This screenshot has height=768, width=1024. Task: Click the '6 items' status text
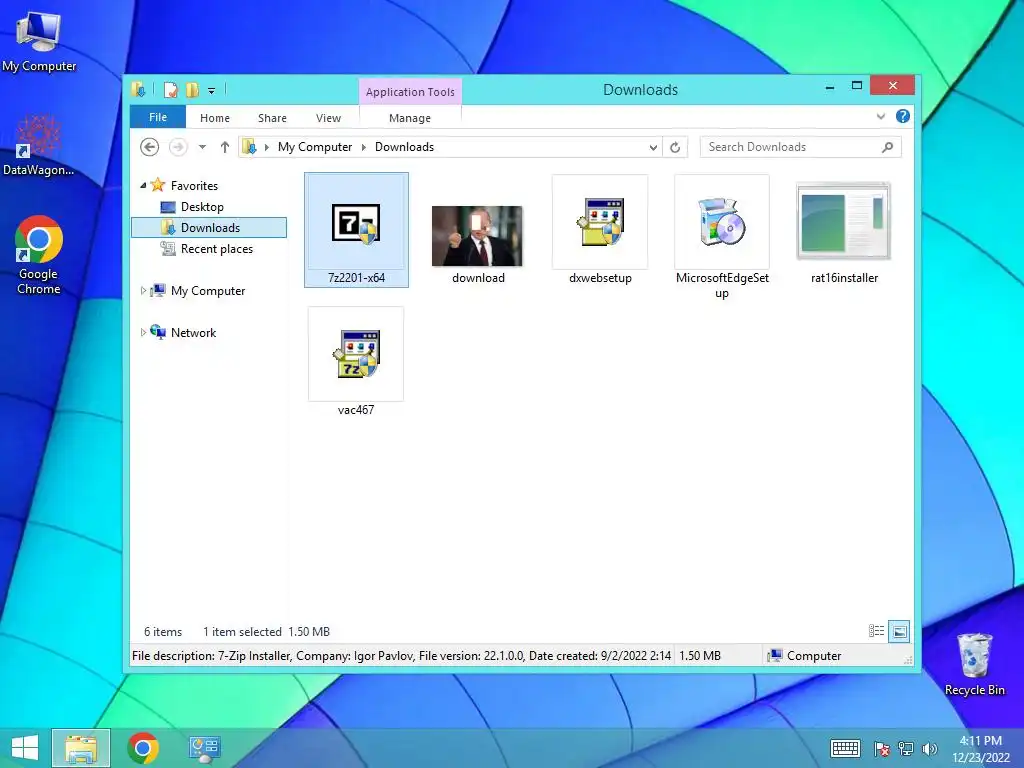(163, 632)
